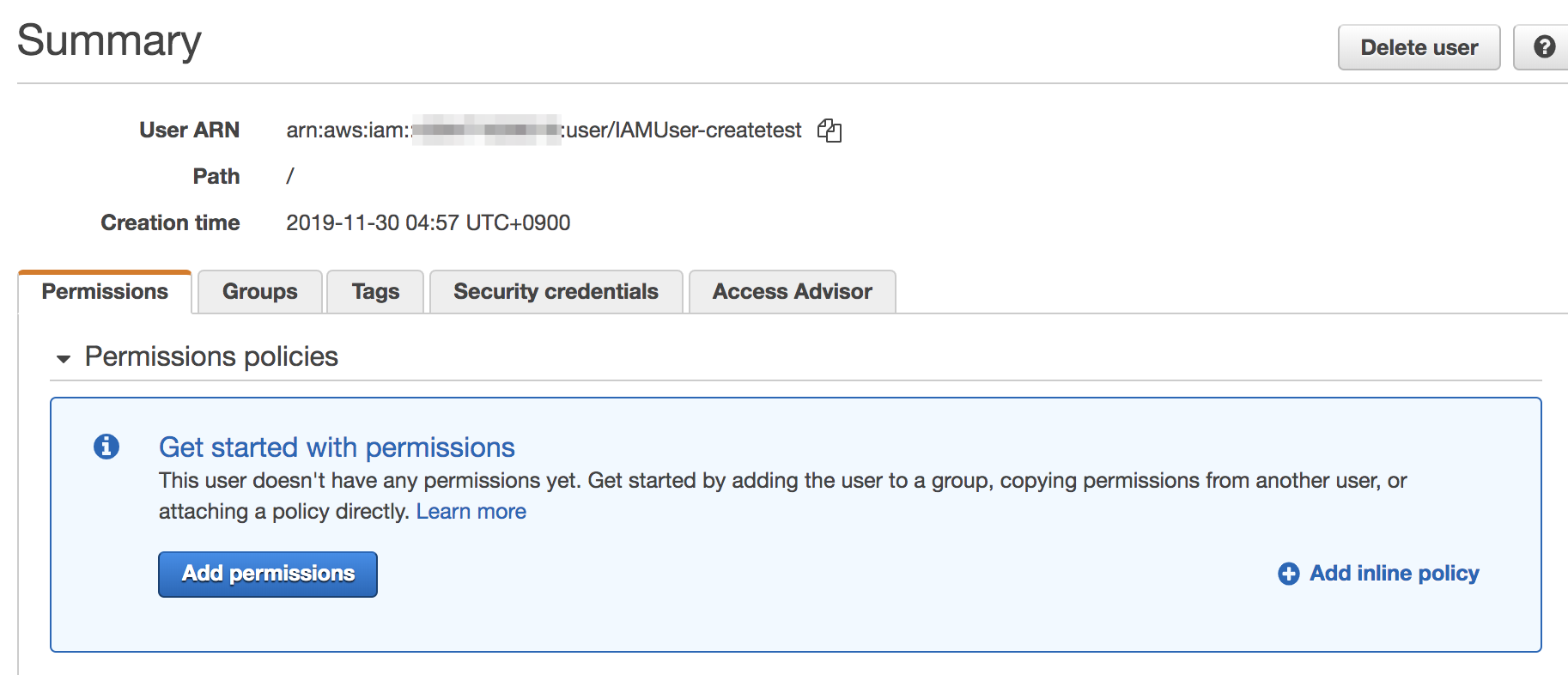Open the Tags tab
This screenshot has width=1568, height=675.
pos(375,292)
